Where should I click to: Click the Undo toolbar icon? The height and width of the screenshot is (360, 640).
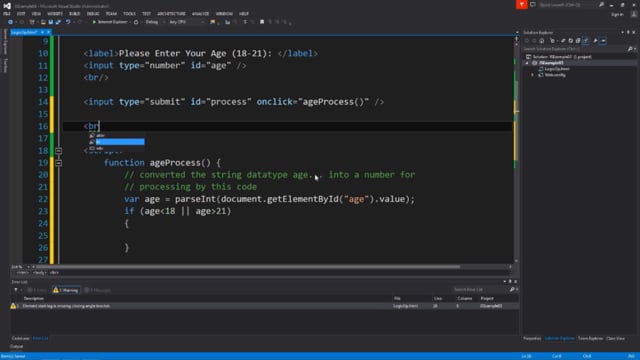[68, 22]
